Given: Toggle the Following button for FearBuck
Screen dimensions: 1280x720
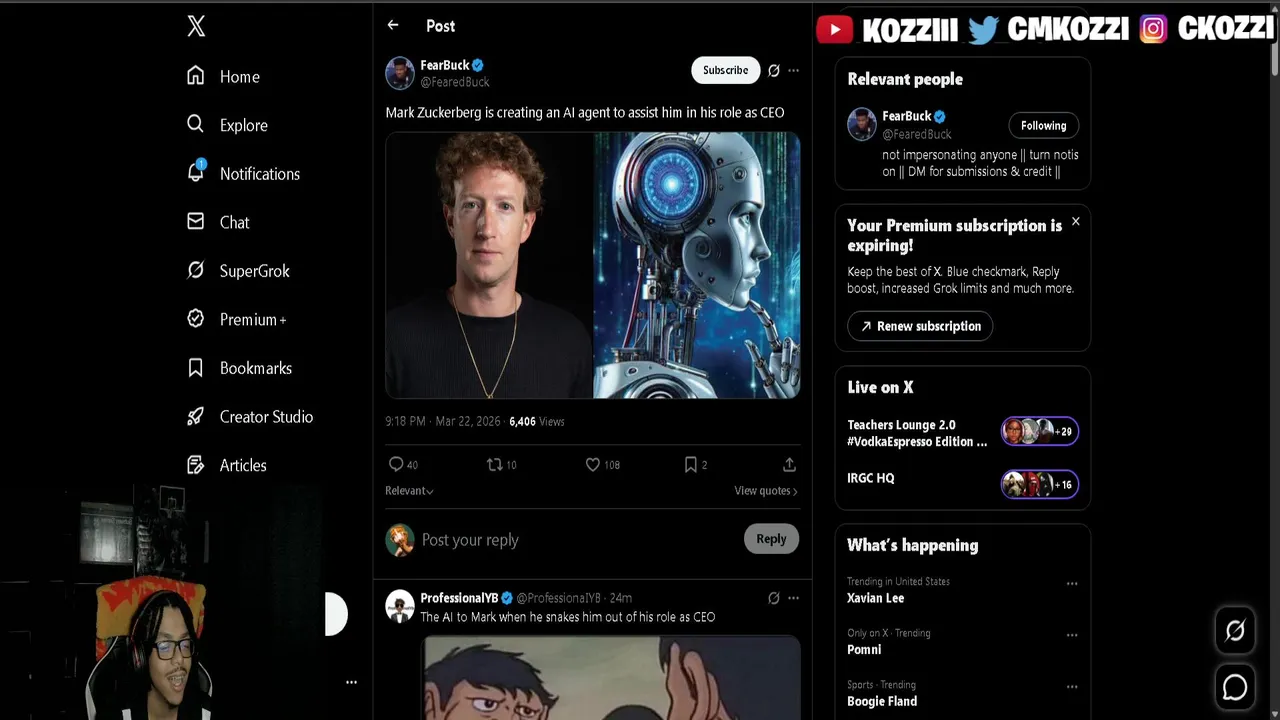Looking at the screenshot, I should [x=1043, y=126].
